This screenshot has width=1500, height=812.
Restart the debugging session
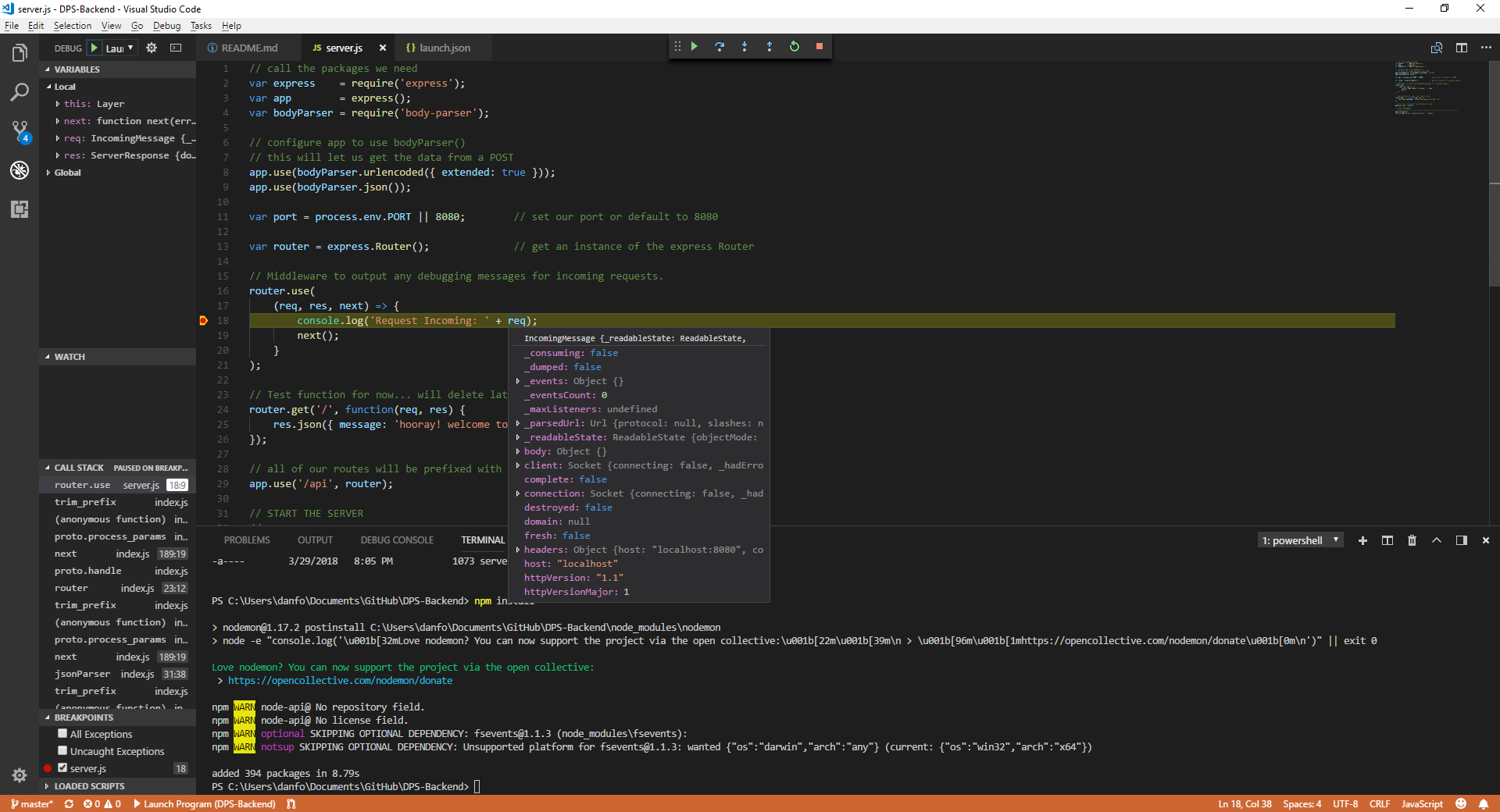795,47
